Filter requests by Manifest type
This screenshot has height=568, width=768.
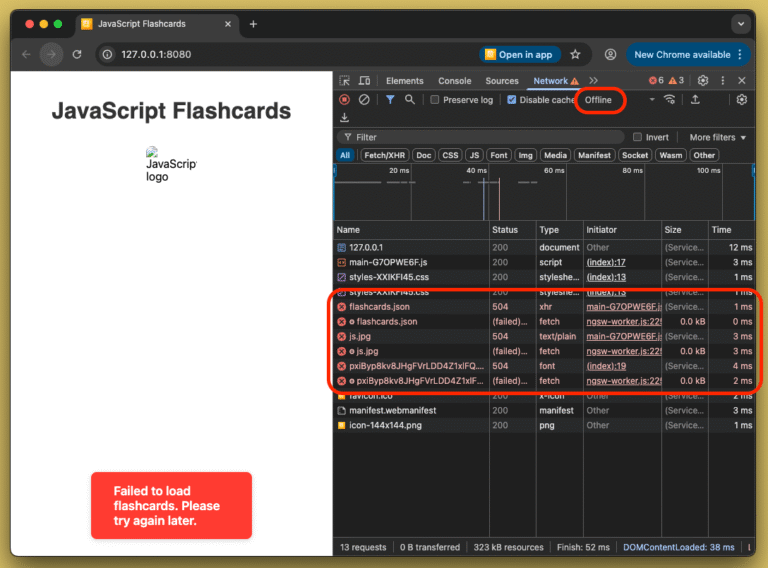594,155
